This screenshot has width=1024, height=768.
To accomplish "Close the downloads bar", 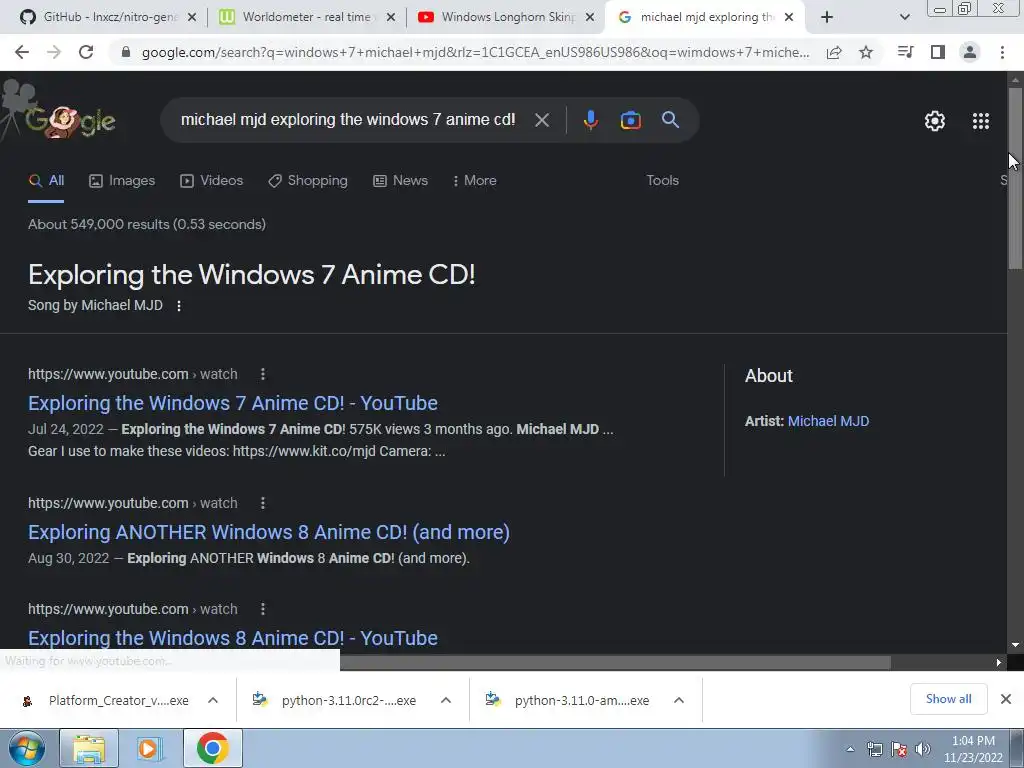I will [1006, 699].
